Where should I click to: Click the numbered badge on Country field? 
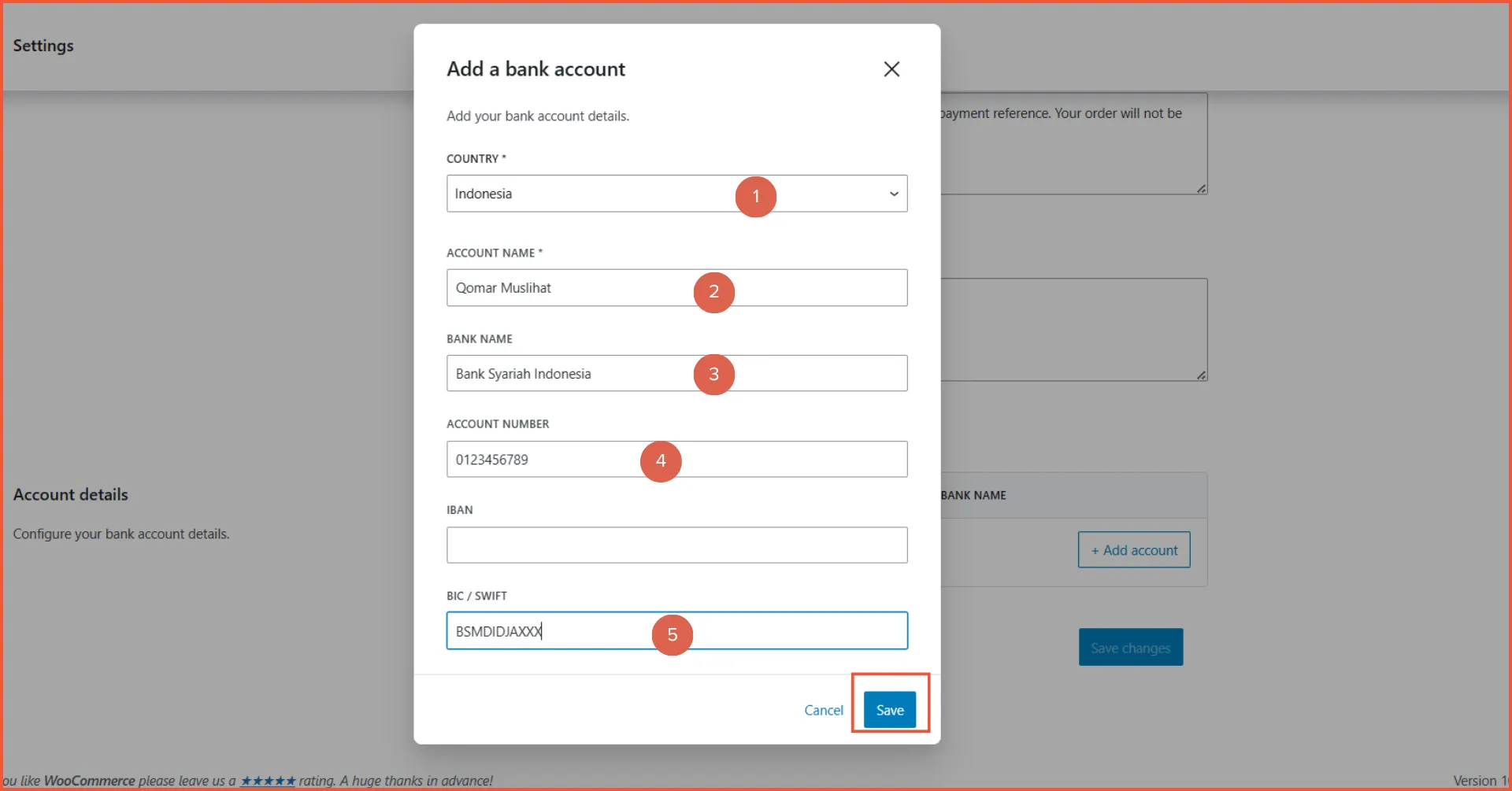point(754,197)
